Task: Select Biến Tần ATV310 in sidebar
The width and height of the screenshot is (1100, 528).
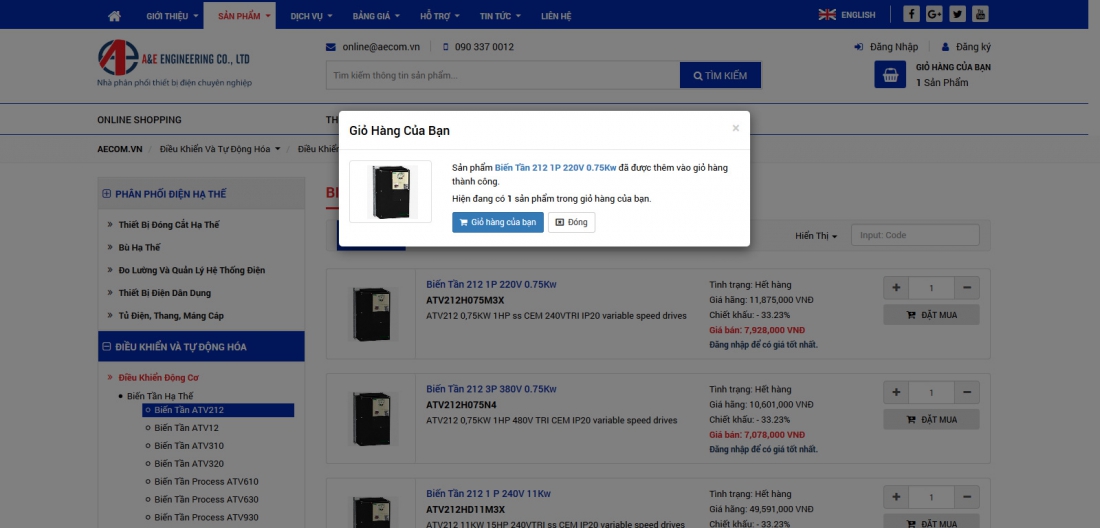Action: click(189, 446)
